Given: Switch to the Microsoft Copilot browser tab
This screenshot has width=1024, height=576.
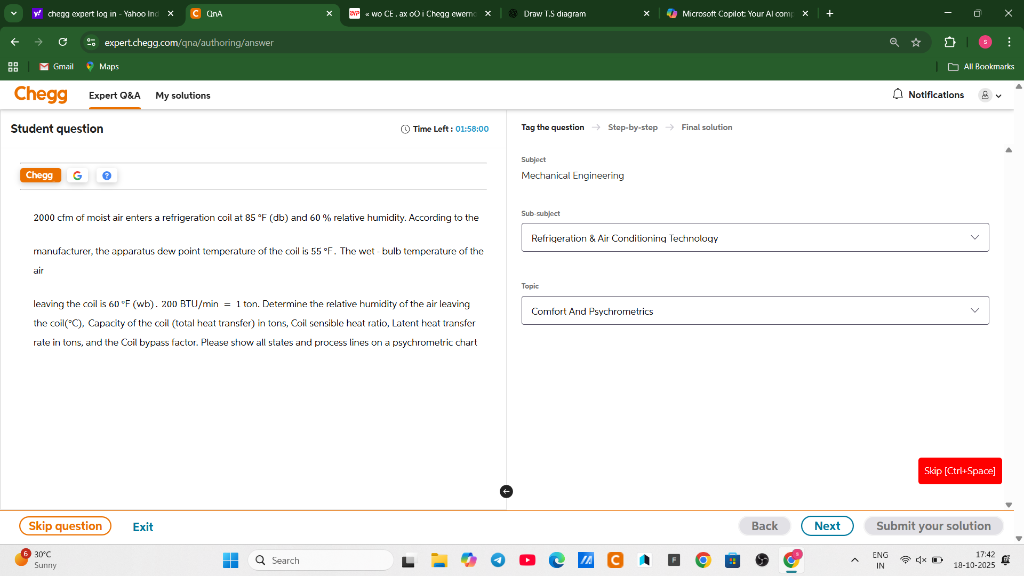Looking at the screenshot, I should [x=737, y=13].
